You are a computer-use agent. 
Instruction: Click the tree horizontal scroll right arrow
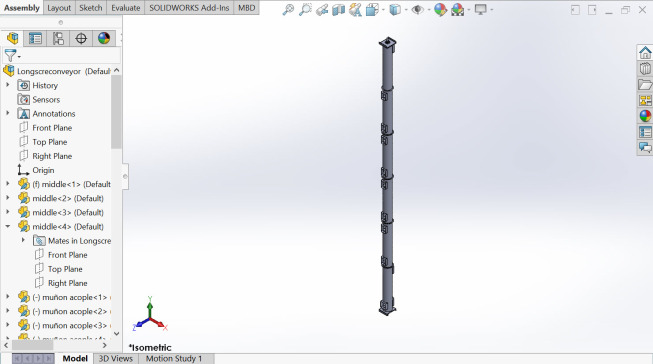[x=105, y=345]
